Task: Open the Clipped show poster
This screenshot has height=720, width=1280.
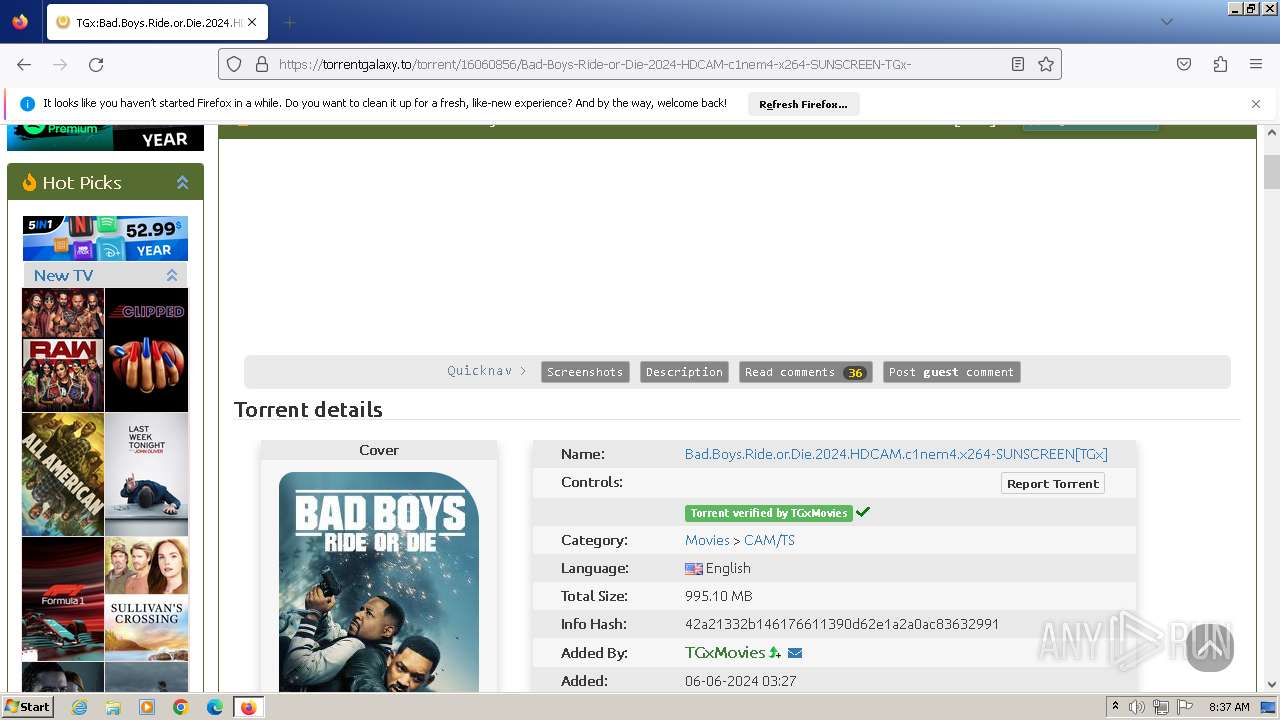Action: pyautogui.click(x=146, y=350)
